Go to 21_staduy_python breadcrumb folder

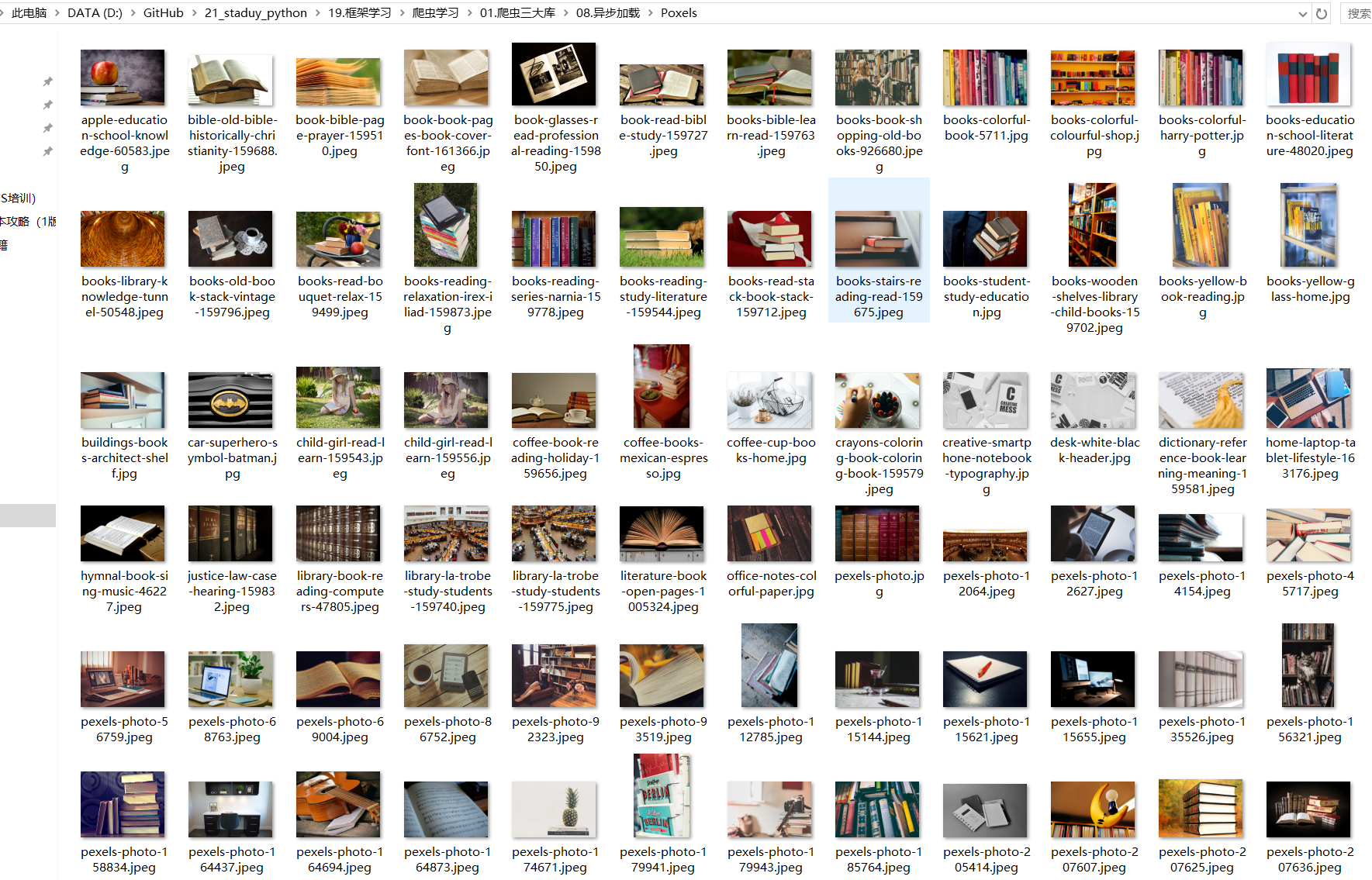click(256, 13)
